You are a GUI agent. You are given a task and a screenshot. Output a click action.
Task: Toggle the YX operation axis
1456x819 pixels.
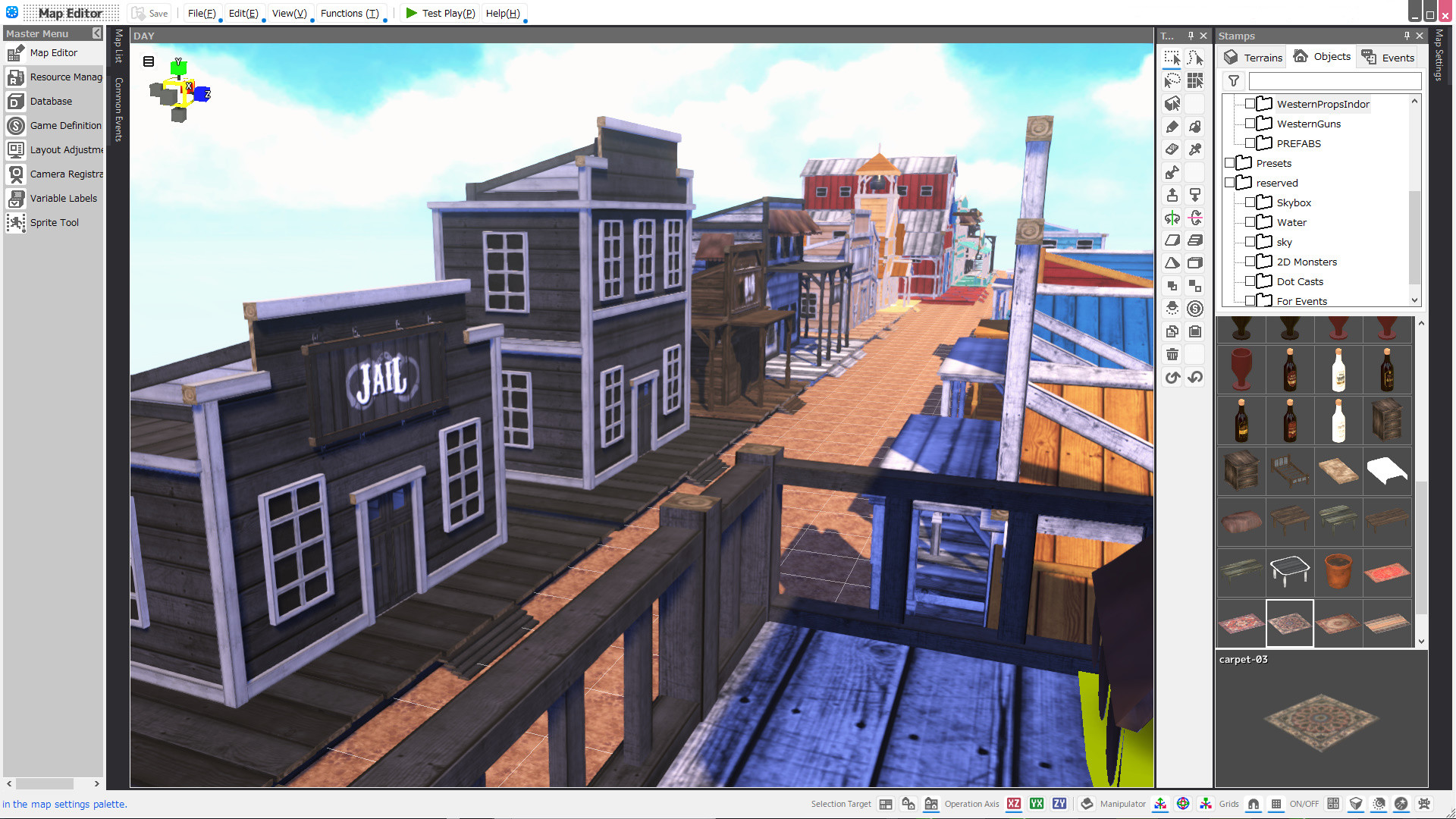(1036, 804)
